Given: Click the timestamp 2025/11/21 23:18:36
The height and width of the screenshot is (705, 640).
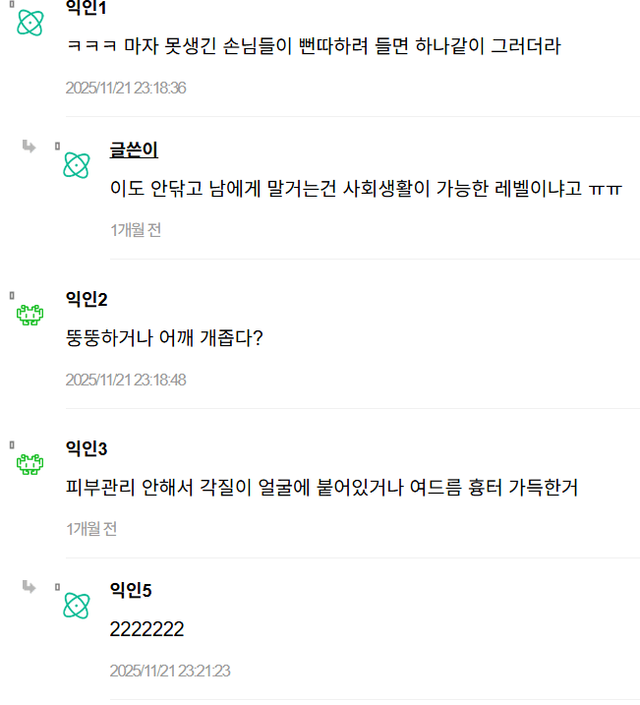Looking at the screenshot, I should click(126, 88).
